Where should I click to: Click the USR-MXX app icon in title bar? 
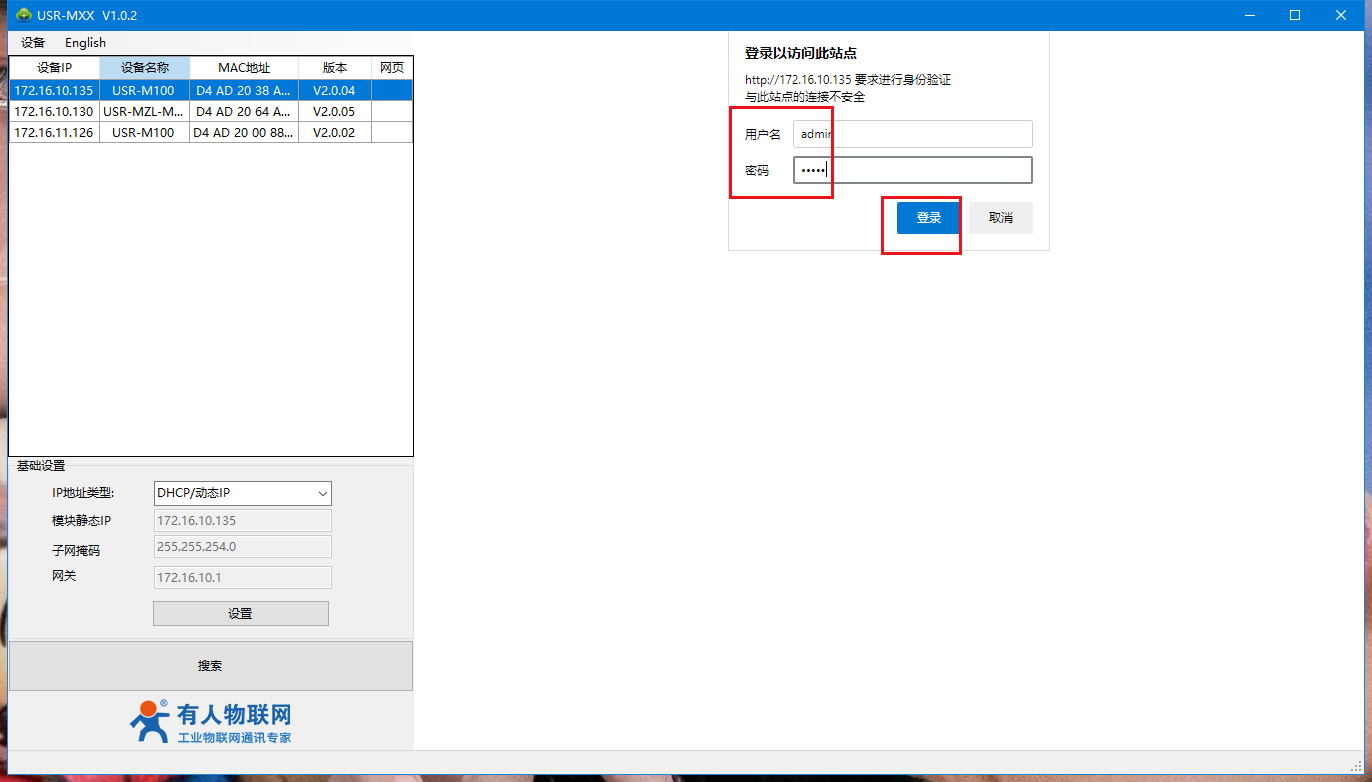(24, 15)
